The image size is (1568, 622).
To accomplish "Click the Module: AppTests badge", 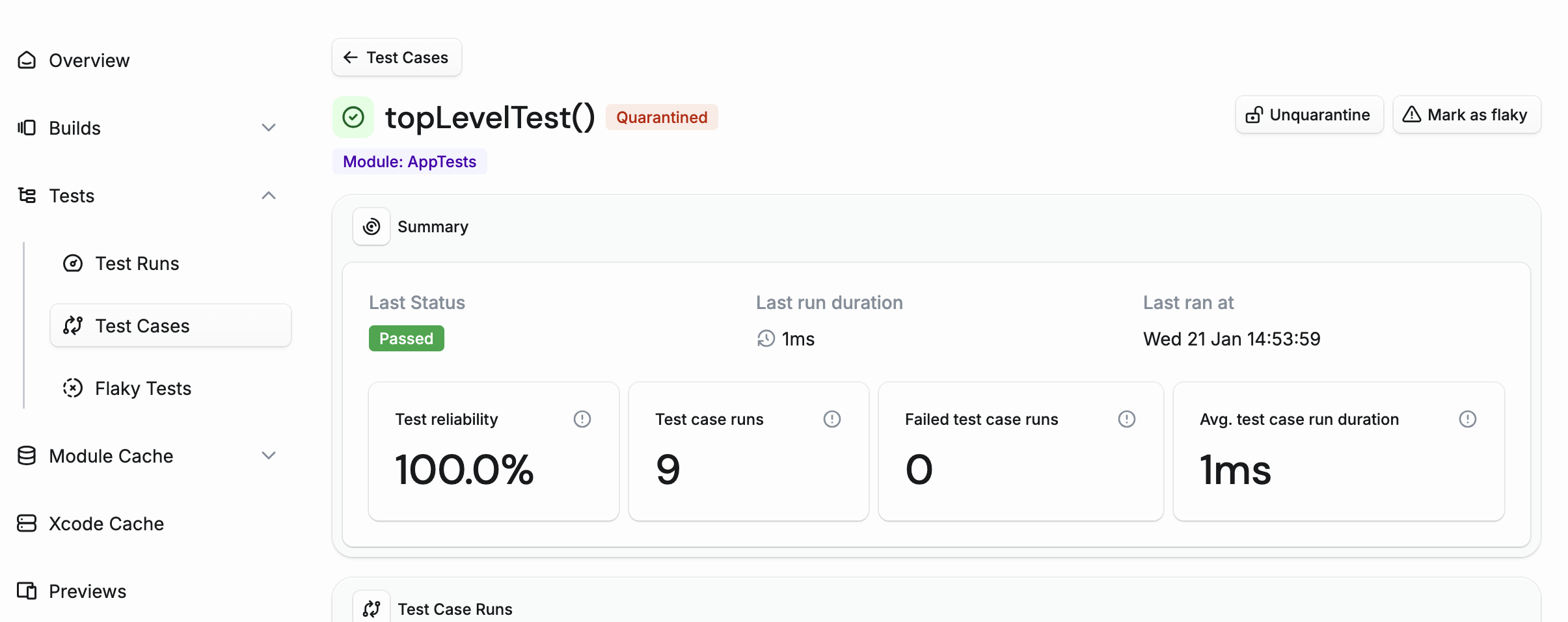I will [x=409, y=161].
